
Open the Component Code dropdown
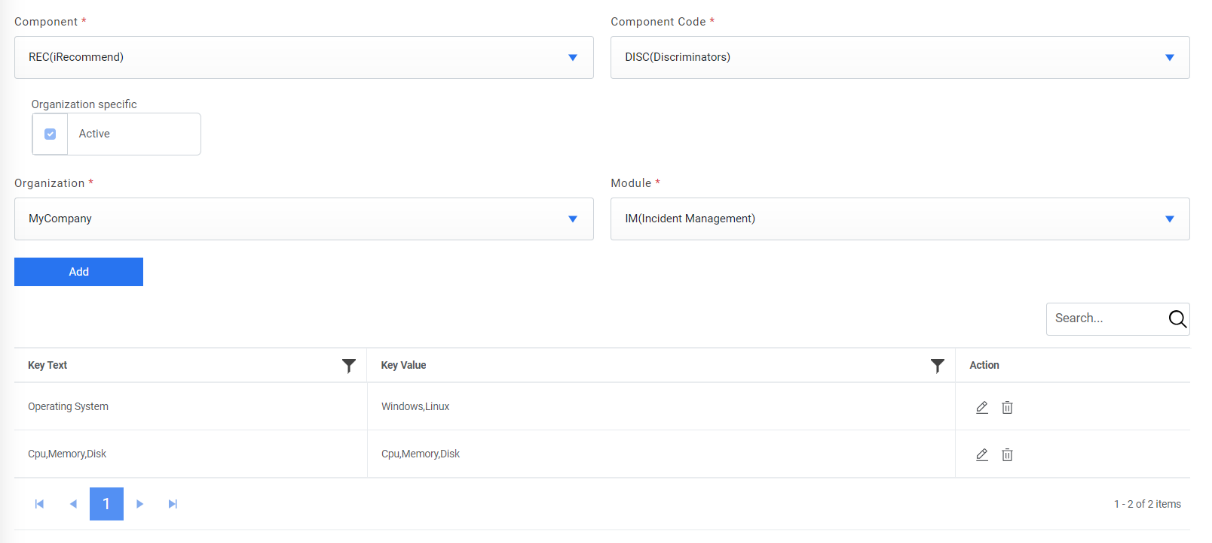coord(1169,58)
